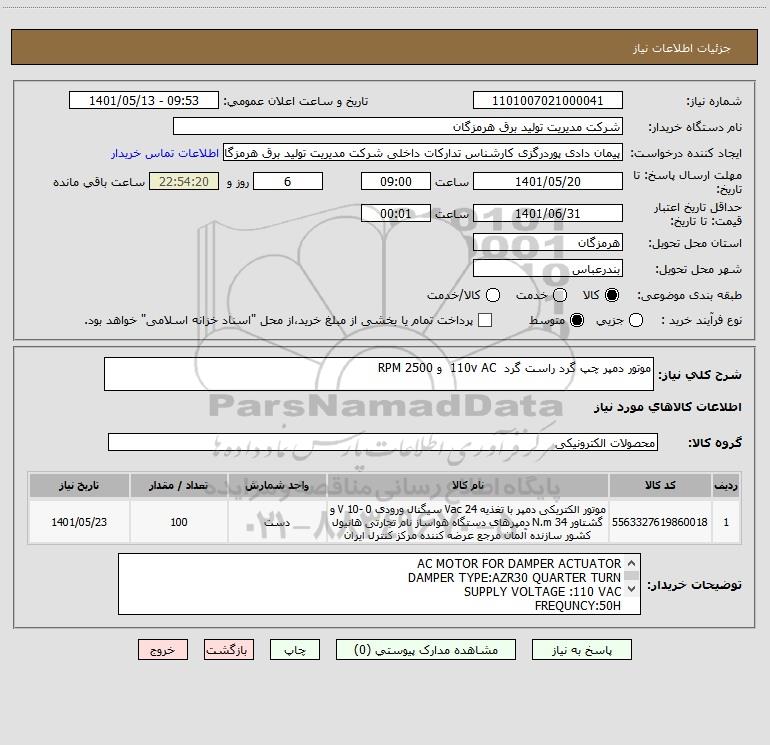Click the line DAMPER TYPE:AZR30 QUARTER TURN
Screen dimensions: 770x745
pos(514,578)
